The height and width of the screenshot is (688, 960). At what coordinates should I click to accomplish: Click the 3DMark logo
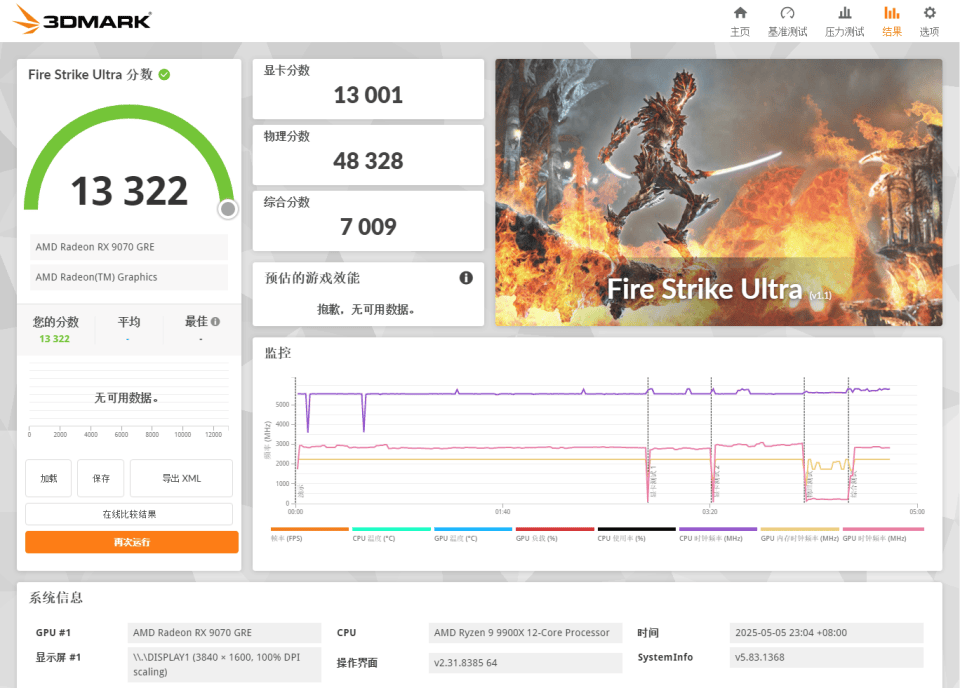(83, 20)
